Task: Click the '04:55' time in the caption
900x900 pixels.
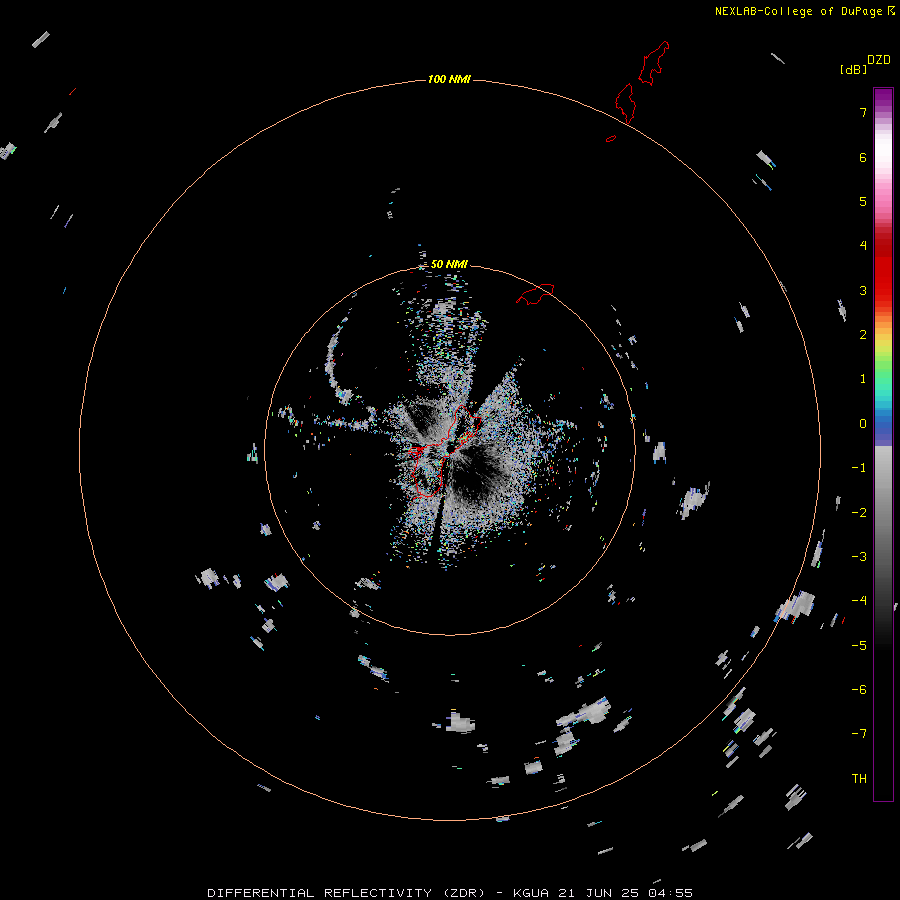Action: coord(670,893)
